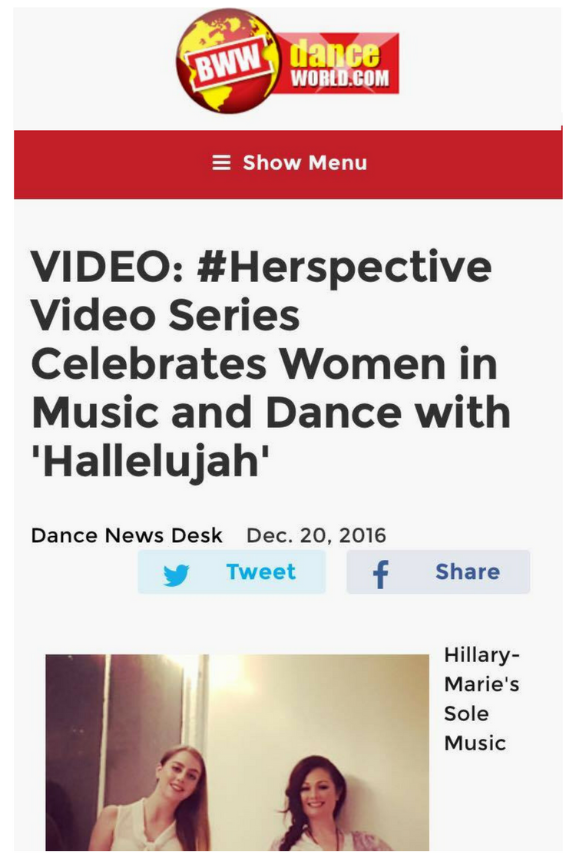Tap the Tweet button label
576x857 pixels.
point(261,572)
